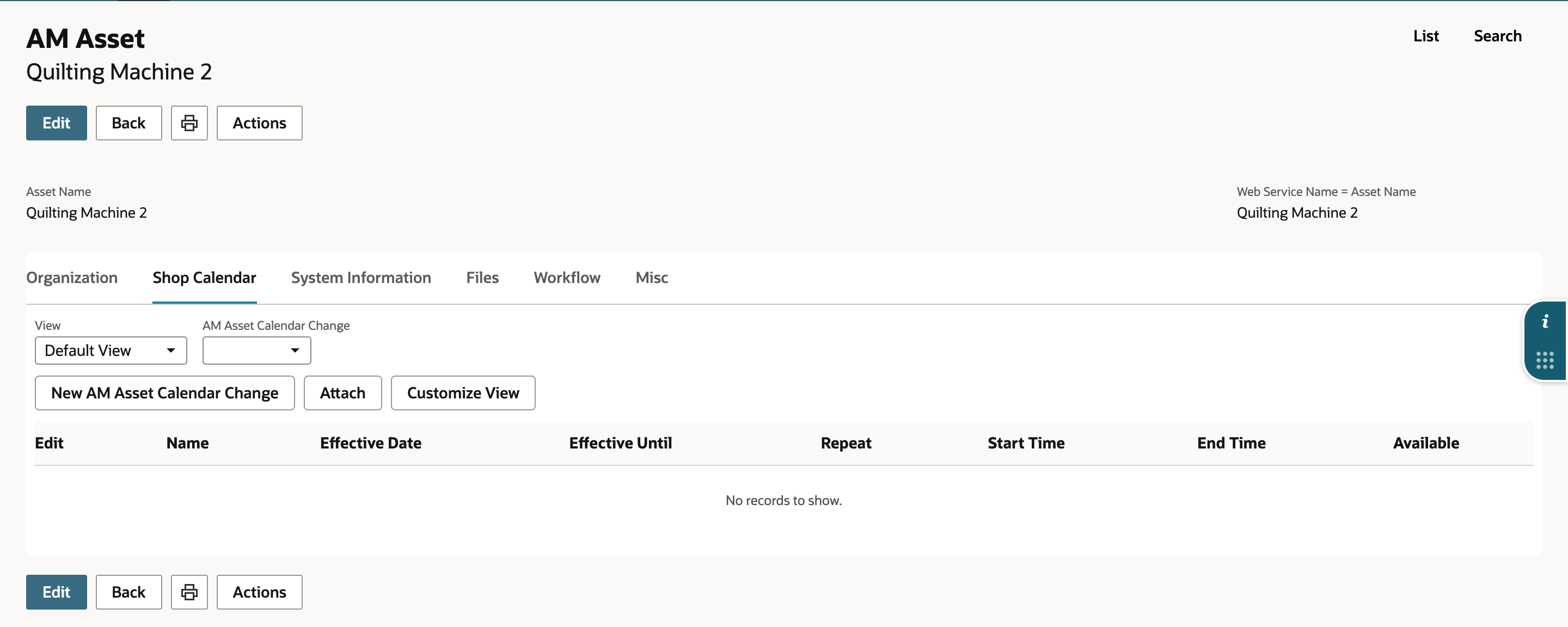Viewport: 1568px width, 627px height.
Task: Open the Workflow tab
Action: pos(567,278)
